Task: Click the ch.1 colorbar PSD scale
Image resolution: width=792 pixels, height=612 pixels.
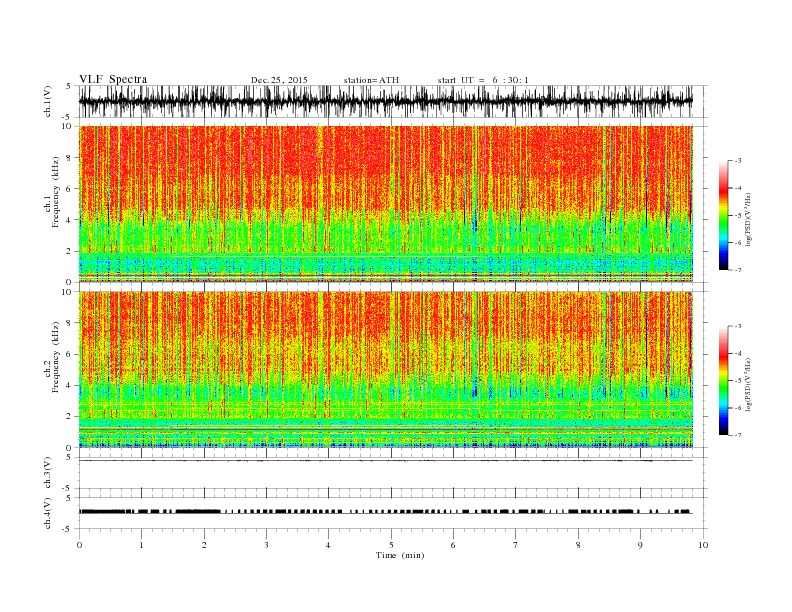Action: pos(723,216)
